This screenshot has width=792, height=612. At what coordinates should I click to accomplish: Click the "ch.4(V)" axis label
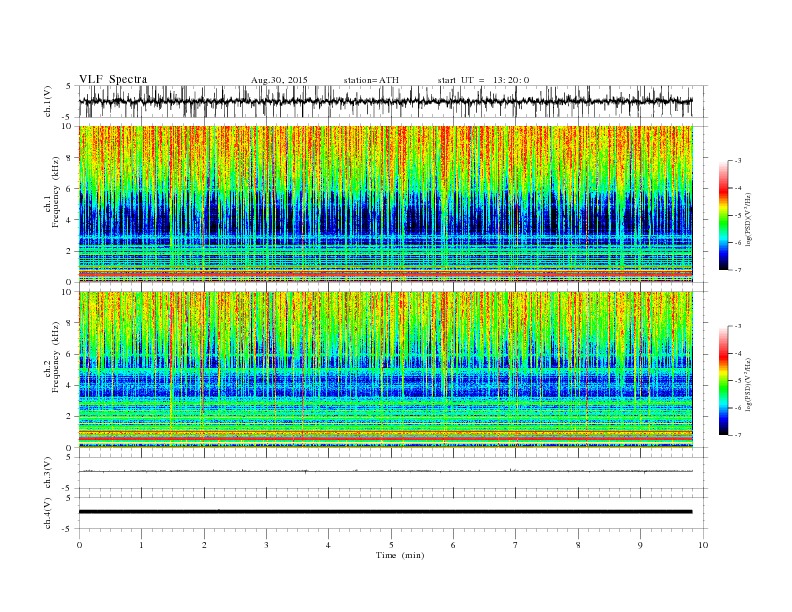pos(48,513)
